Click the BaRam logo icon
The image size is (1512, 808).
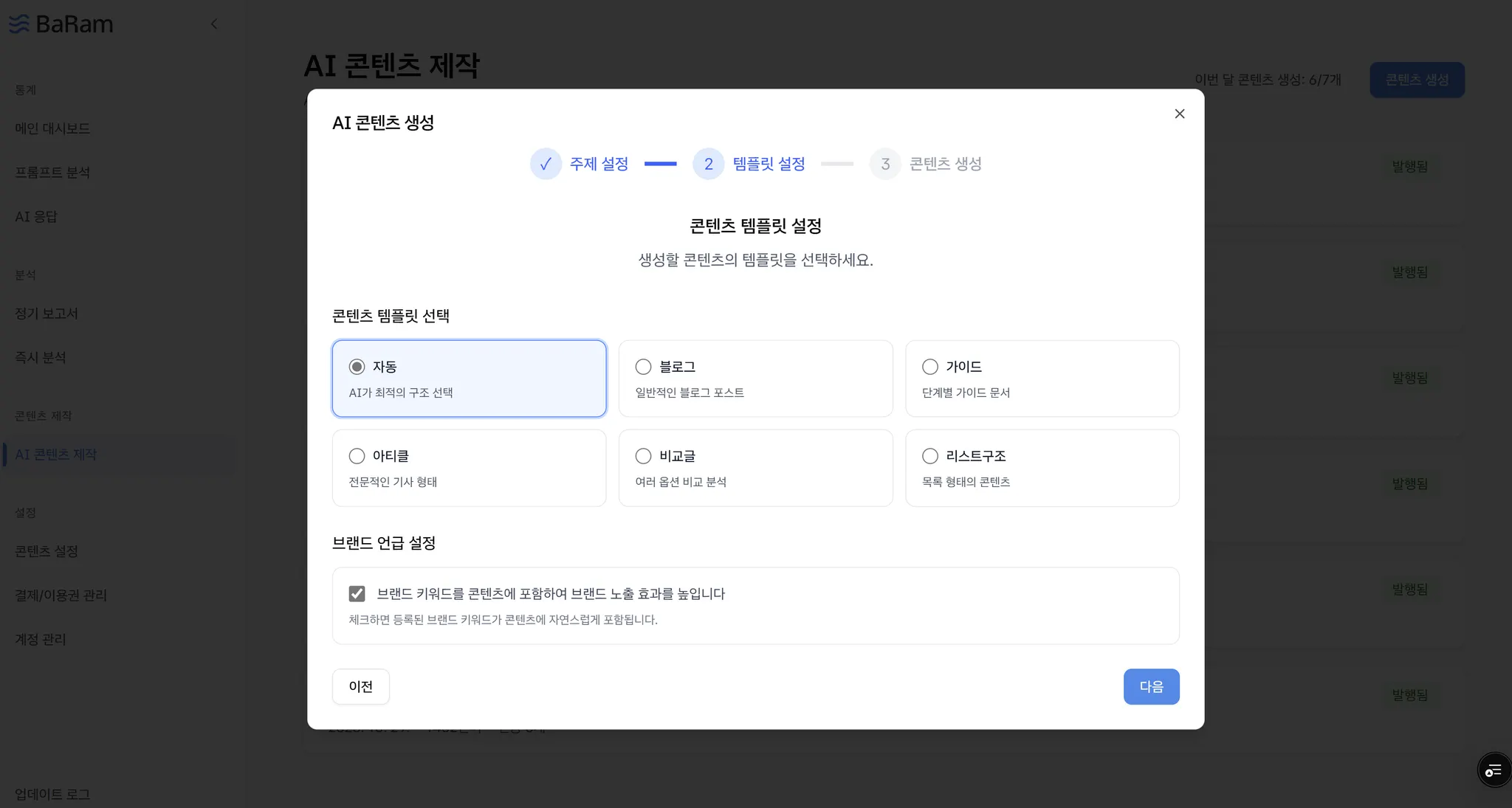(19, 24)
